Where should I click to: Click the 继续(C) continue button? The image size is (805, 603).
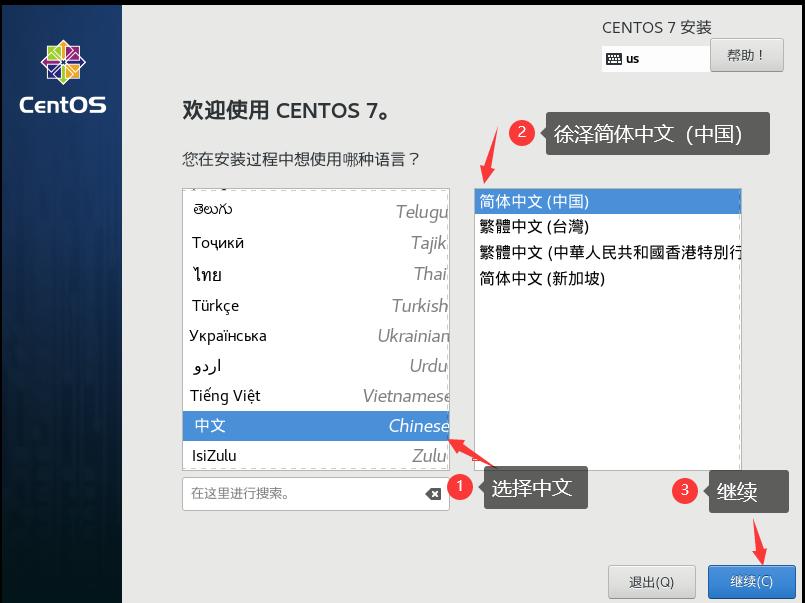tap(751, 582)
